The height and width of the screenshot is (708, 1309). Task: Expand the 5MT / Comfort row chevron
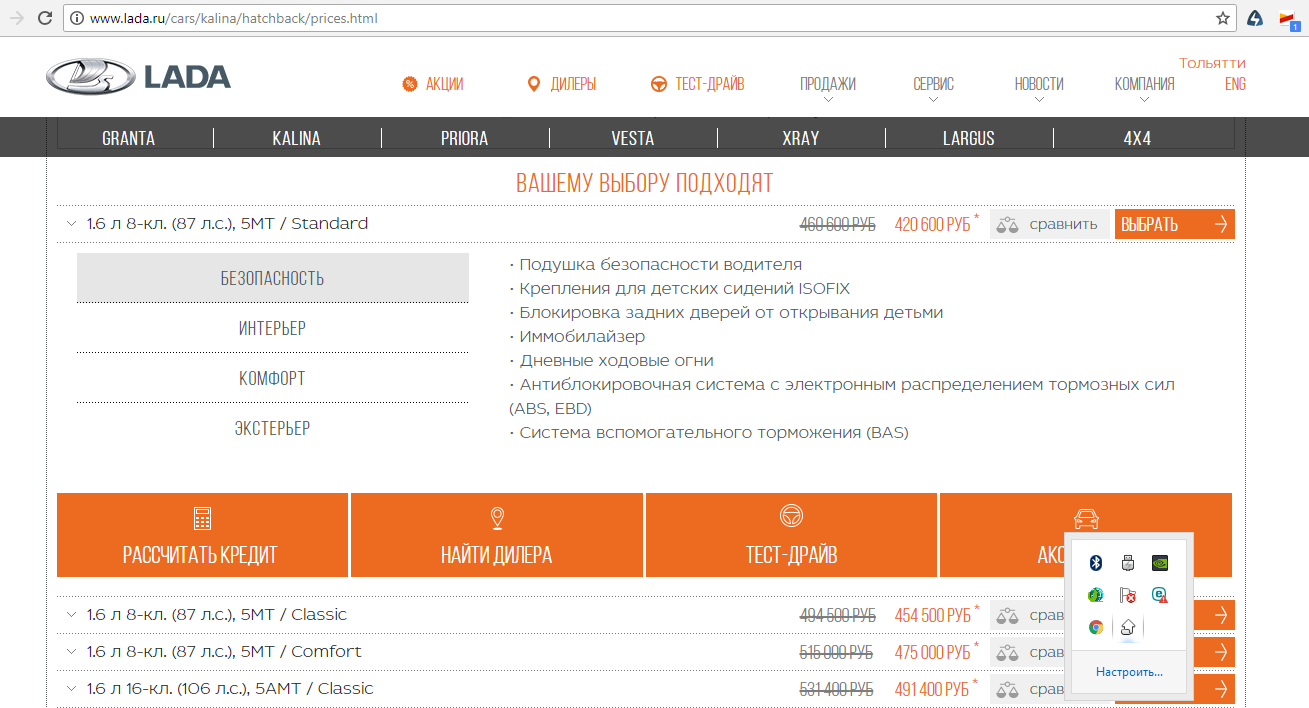click(x=71, y=652)
